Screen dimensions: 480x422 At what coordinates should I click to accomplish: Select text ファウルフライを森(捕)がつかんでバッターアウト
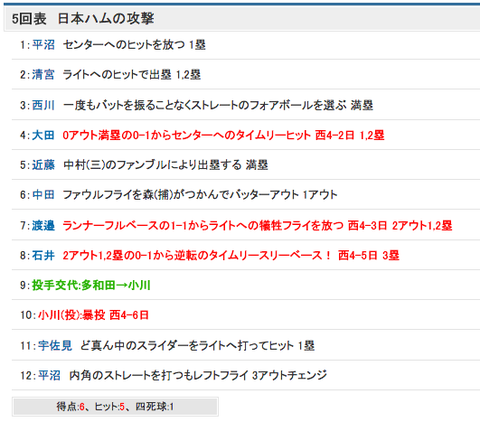(x=181, y=195)
